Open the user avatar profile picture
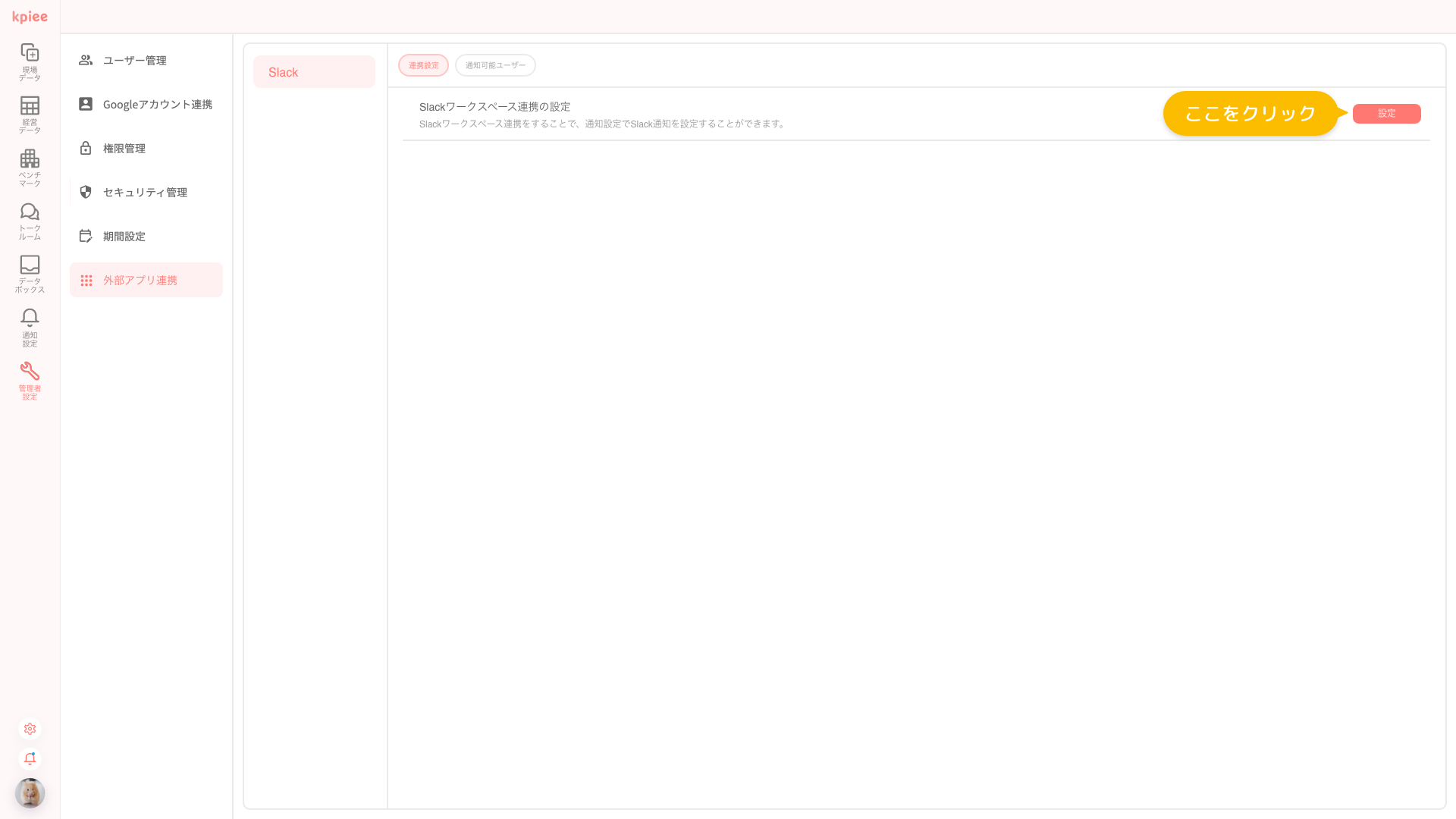Image resolution: width=1456 pixels, height=819 pixels. pos(30,793)
